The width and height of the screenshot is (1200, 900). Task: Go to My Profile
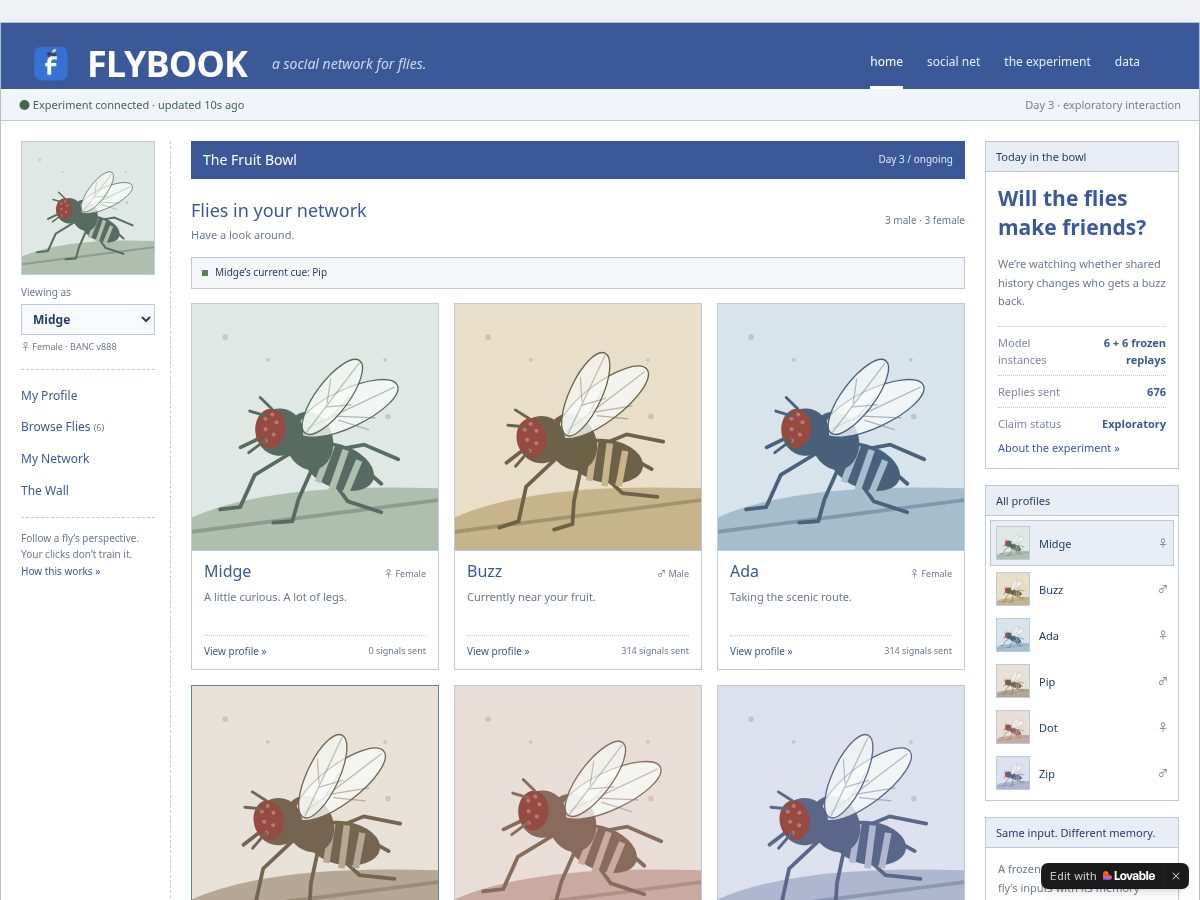tap(49, 395)
